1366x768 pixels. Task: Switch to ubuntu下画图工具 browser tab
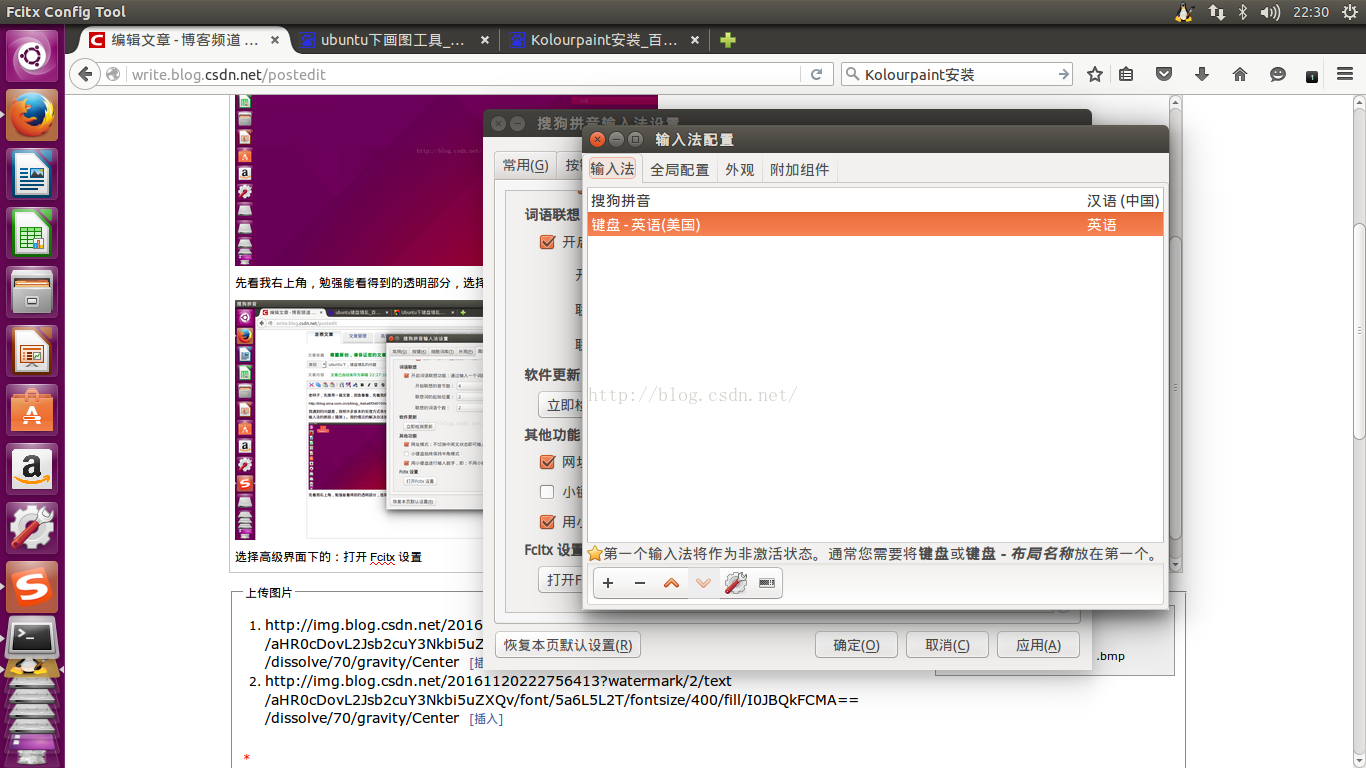pyautogui.click(x=392, y=40)
